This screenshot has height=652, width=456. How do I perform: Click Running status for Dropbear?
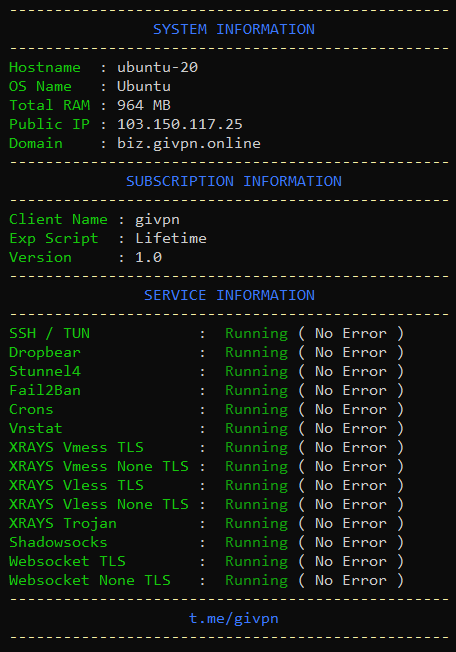(x=256, y=353)
